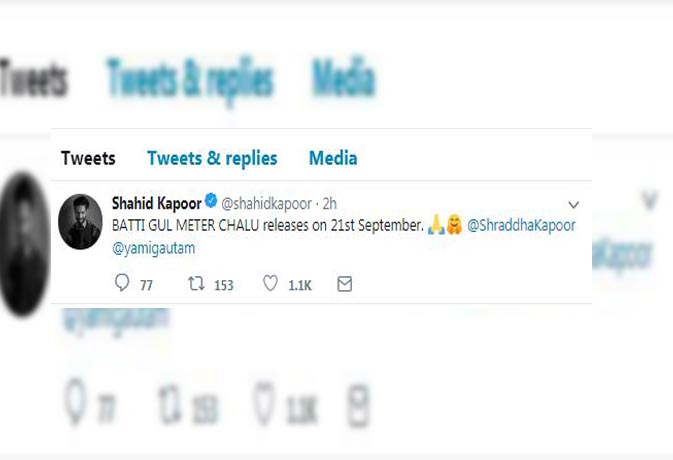Click the reply speech bubble icon

pyautogui.click(x=122, y=283)
